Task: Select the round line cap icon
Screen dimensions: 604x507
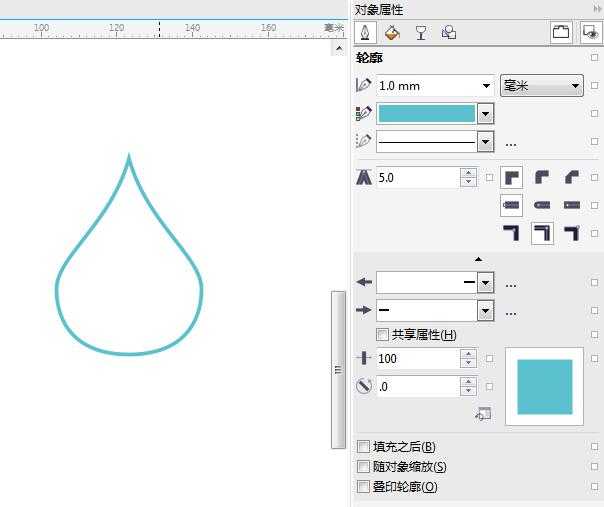Action: pyautogui.click(x=542, y=205)
